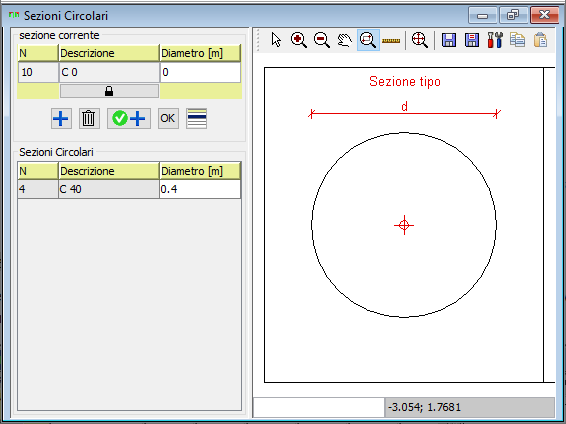The width and height of the screenshot is (566, 424).
Task: Click the second floppy save-as icon
Action: pyautogui.click(x=472, y=40)
